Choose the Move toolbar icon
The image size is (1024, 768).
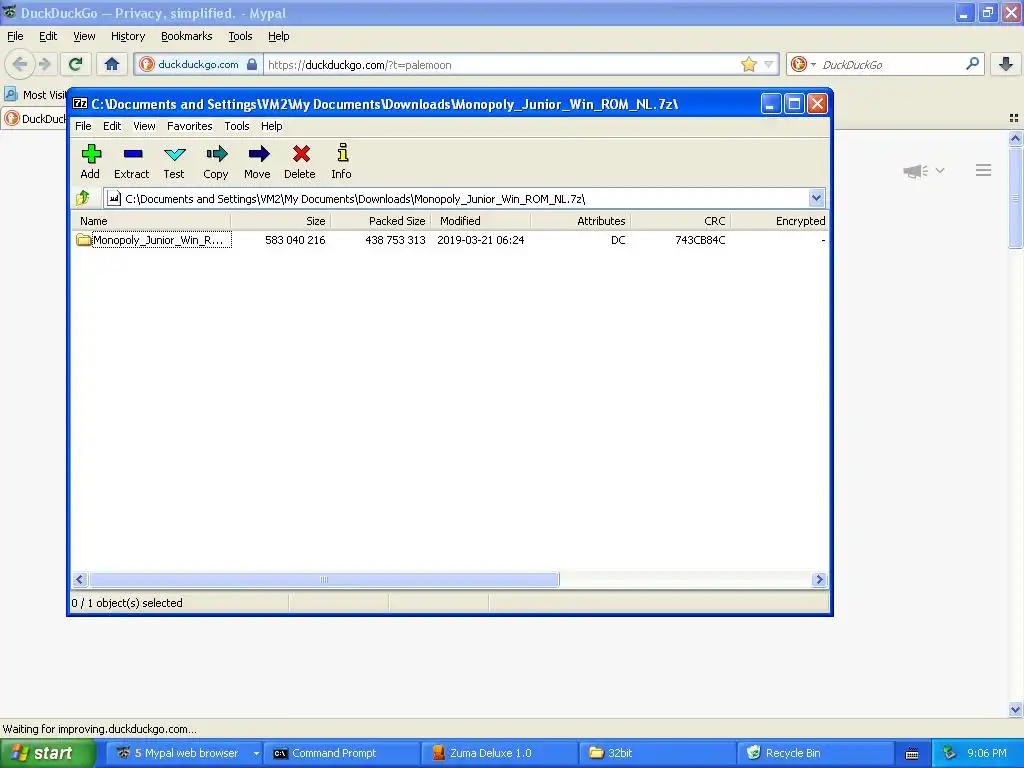pos(257,161)
